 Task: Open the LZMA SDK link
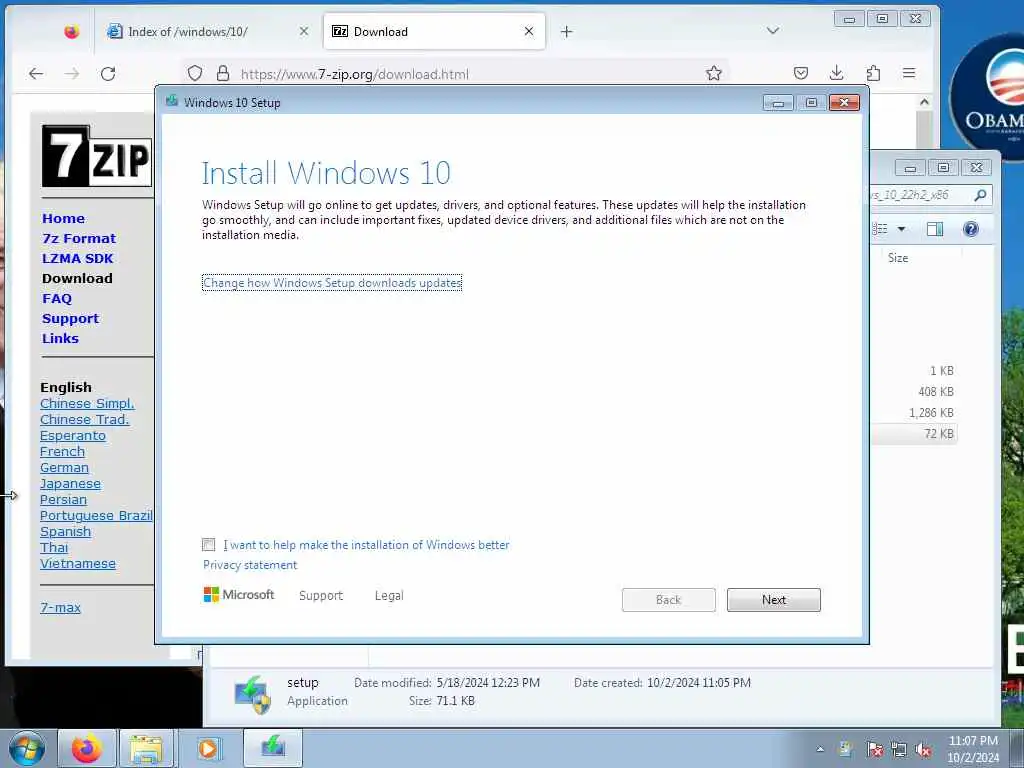[x=78, y=259]
